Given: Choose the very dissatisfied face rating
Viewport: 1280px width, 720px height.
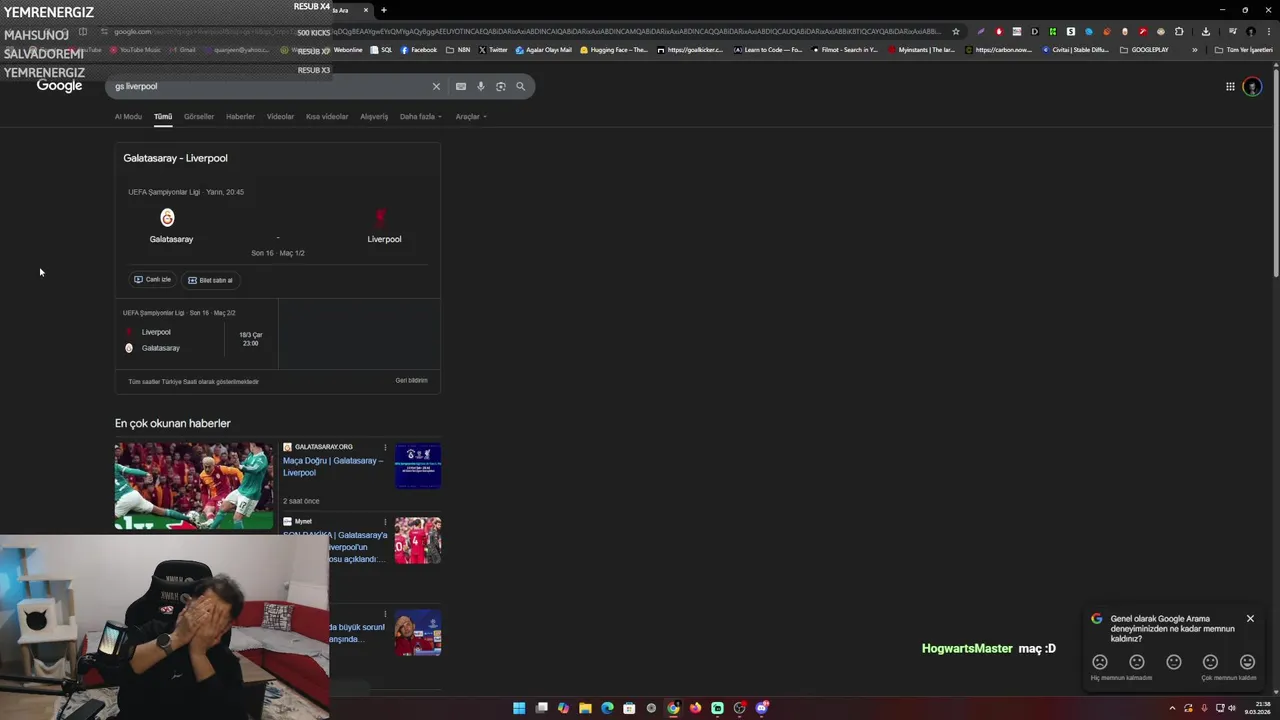Looking at the screenshot, I should coord(1100,662).
